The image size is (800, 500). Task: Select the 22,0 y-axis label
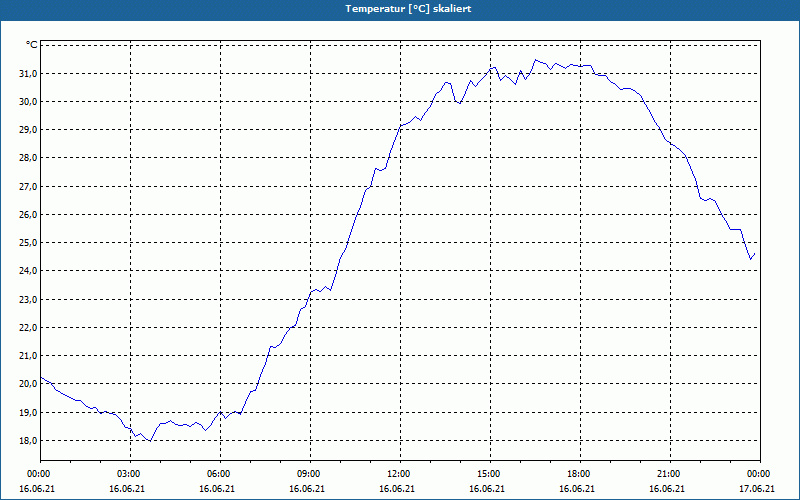[x=28, y=327]
